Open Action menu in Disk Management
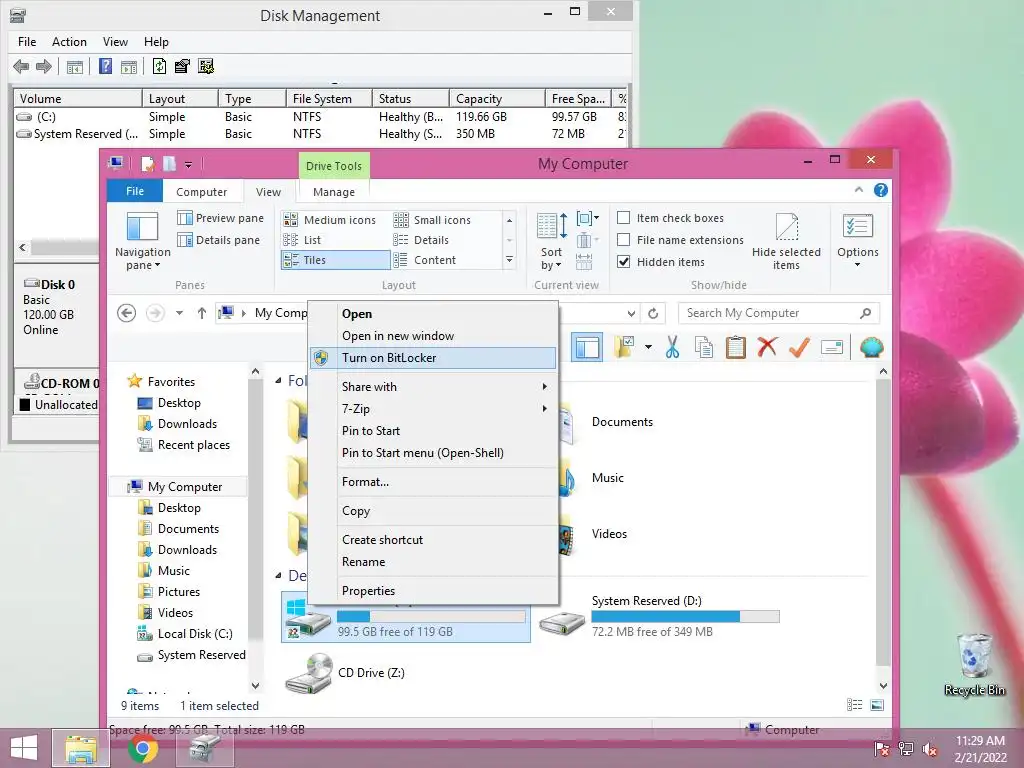 (69, 42)
